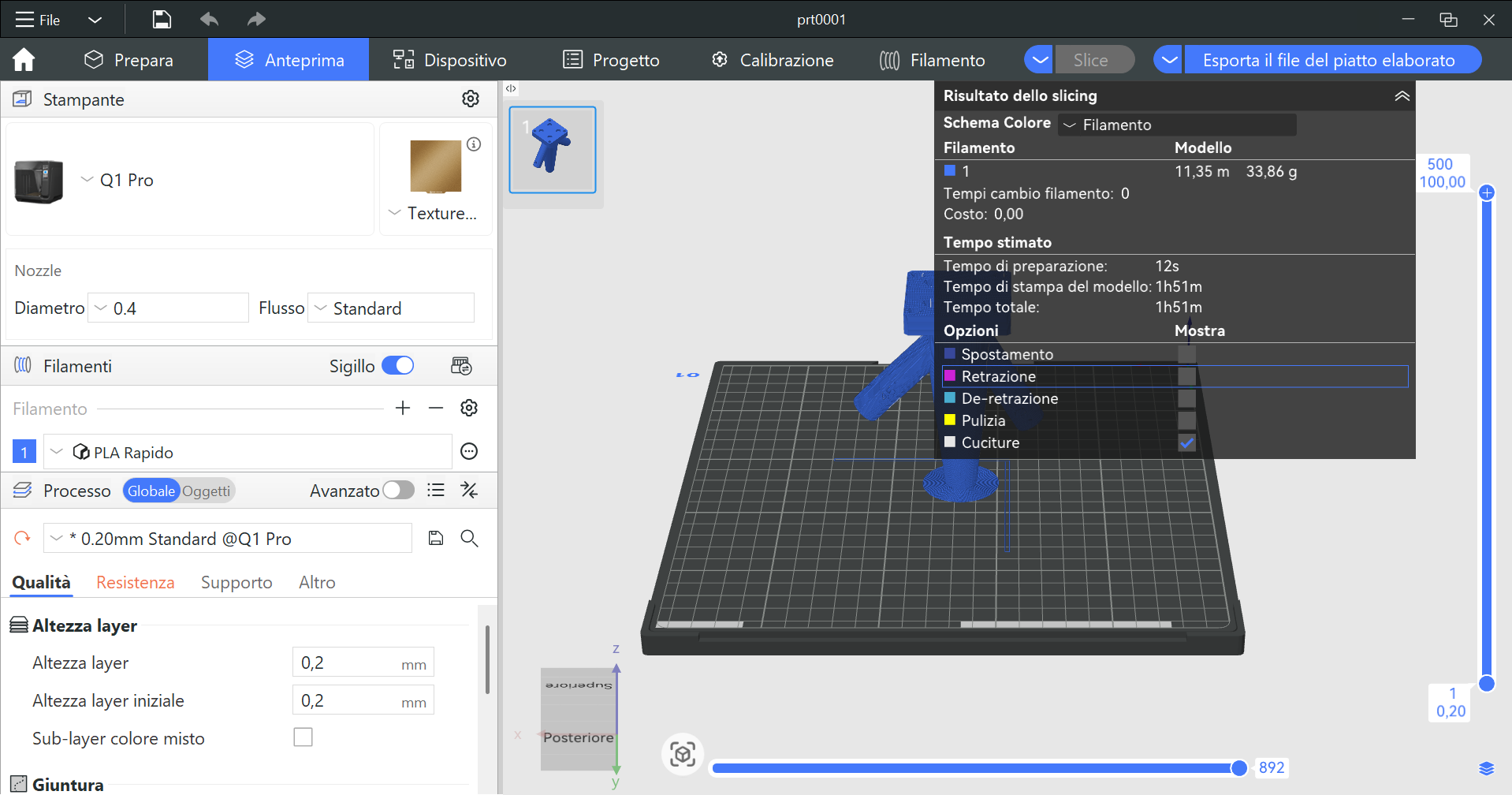Enable Sub-layer colore misto checkbox
This screenshot has width=1512, height=795.
pos(303,737)
